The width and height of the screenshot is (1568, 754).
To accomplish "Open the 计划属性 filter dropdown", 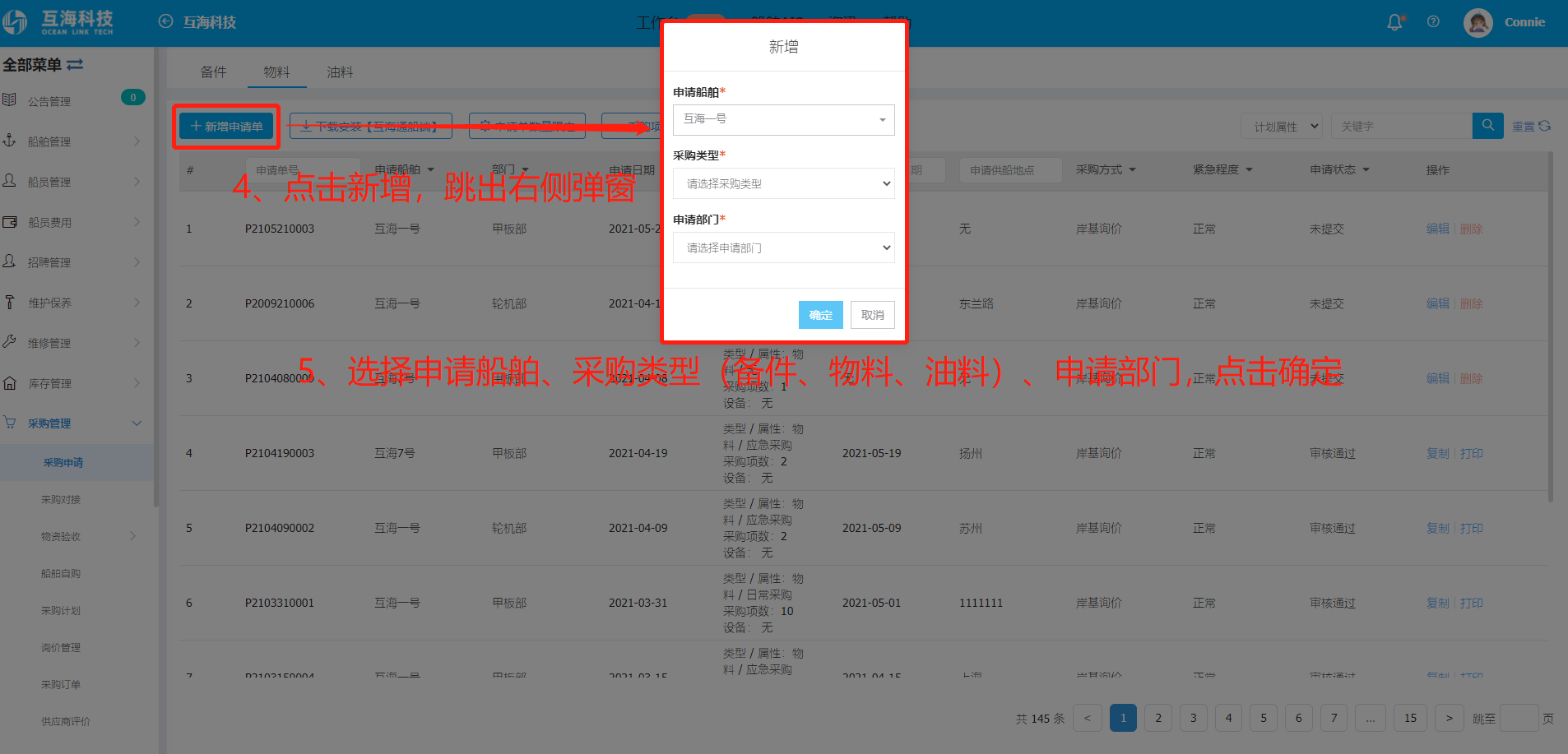I will (x=1282, y=126).
